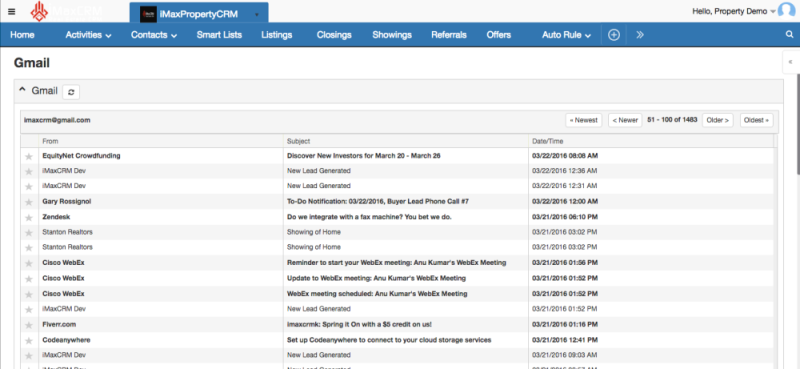Click the 03/22/2016 08:08 AM date cell

565,156
